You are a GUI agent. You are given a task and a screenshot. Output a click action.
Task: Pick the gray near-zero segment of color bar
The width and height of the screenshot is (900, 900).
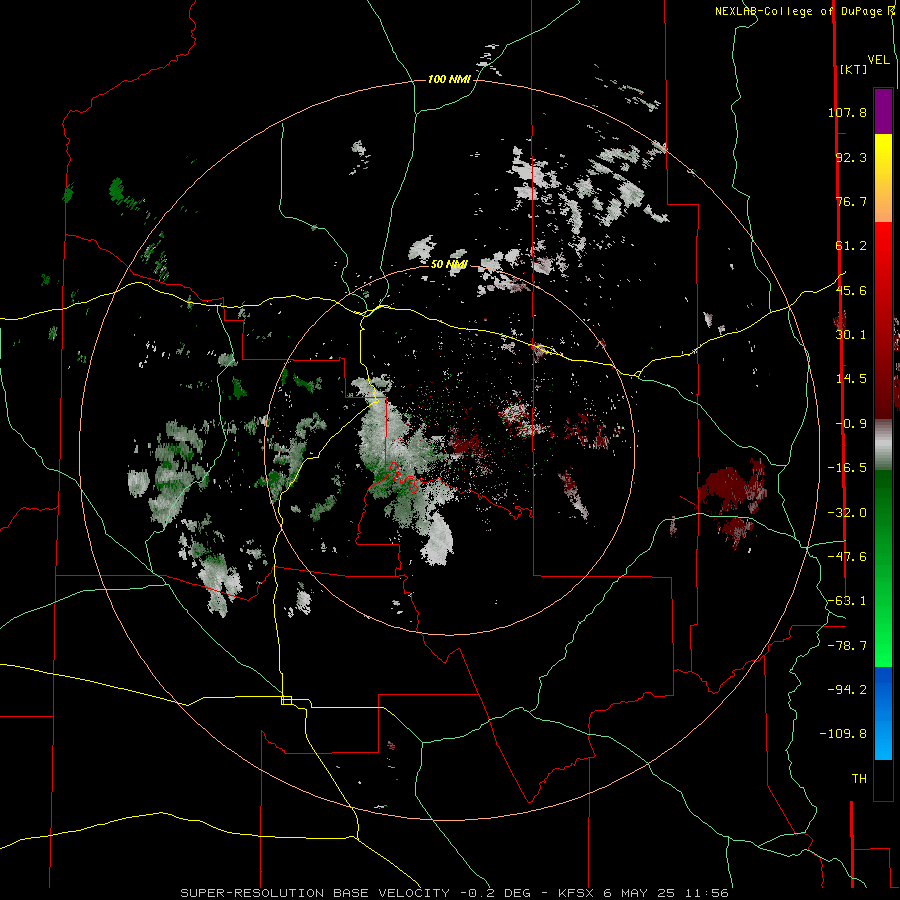click(883, 442)
